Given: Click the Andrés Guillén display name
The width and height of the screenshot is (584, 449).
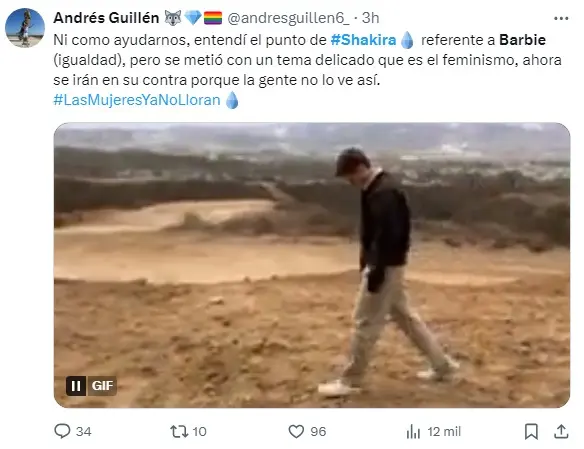Looking at the screenshot, I should pyautogui.click(x=106, y=18).
